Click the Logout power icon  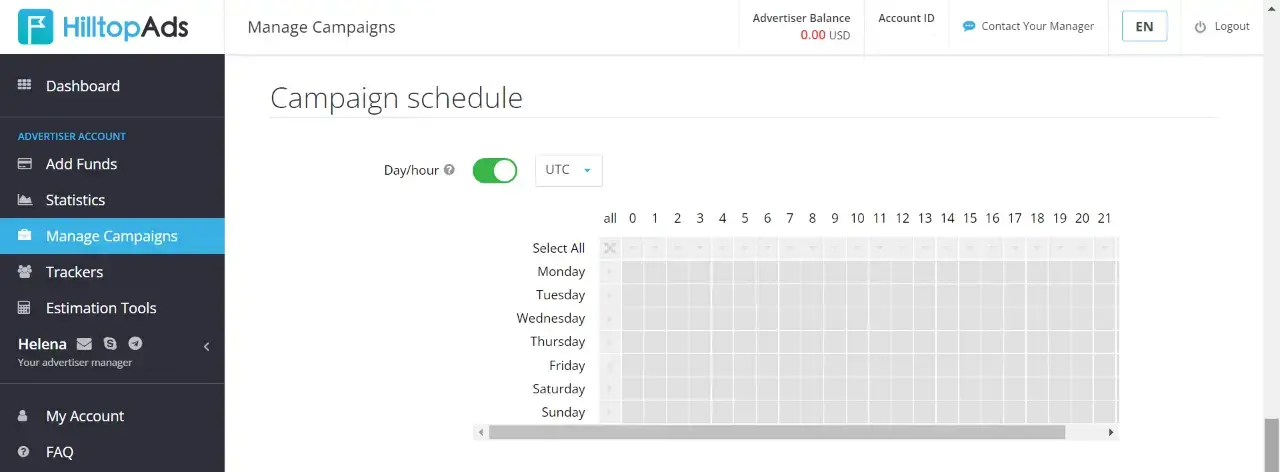1200,27
